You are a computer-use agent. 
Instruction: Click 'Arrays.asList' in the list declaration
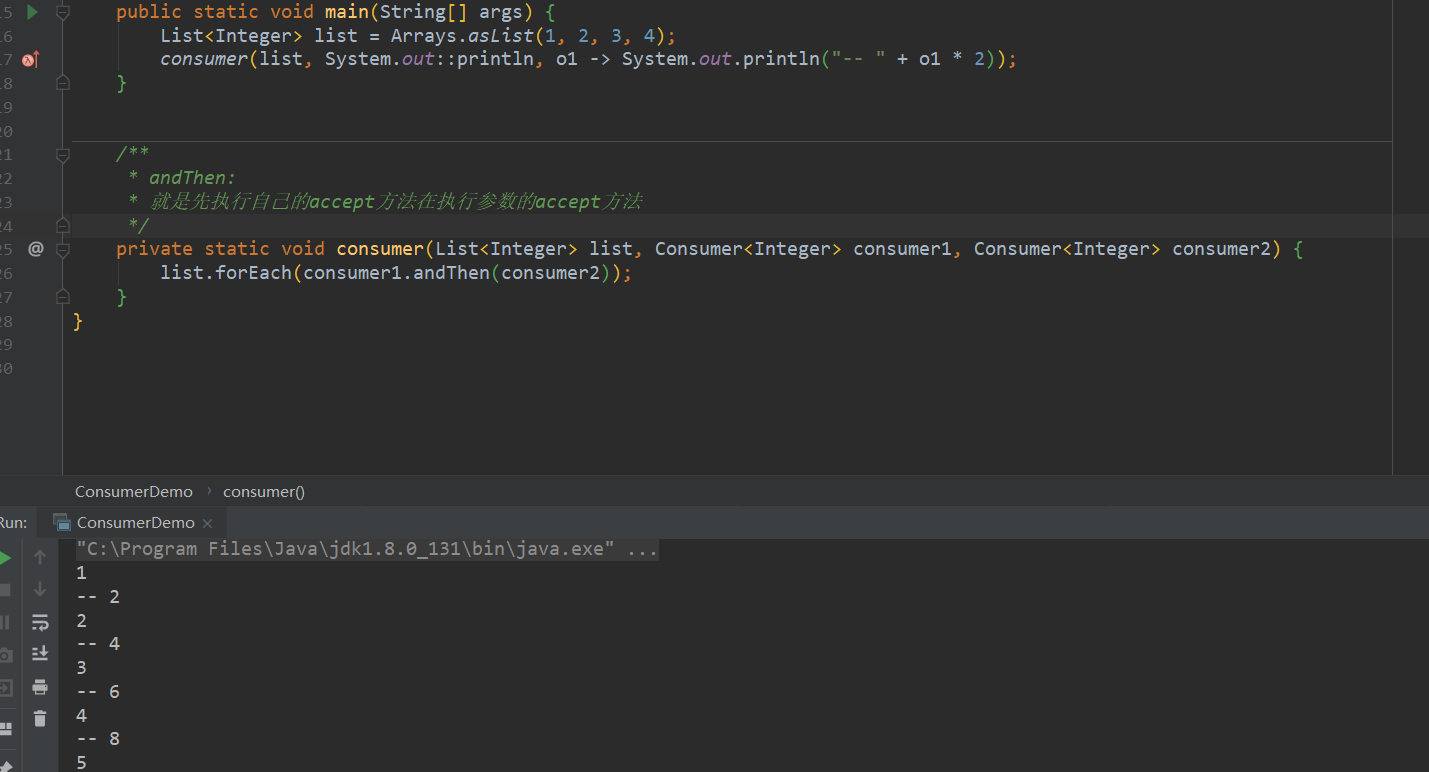462,36
